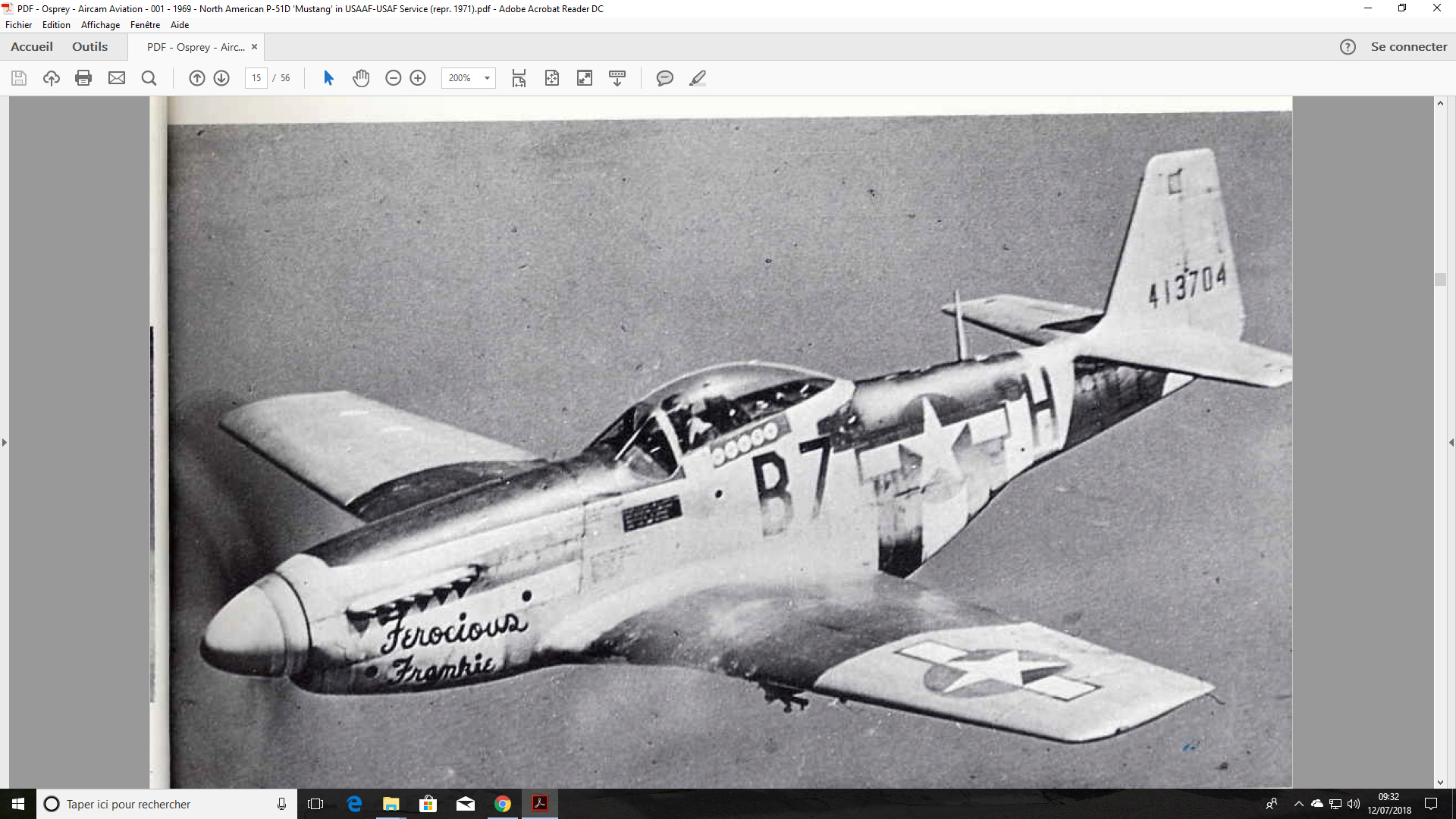This screenshot has height=819, width=1456.
Task: Switch to the Outils tab
Action: pyautogui.click(x=89, y=47)
